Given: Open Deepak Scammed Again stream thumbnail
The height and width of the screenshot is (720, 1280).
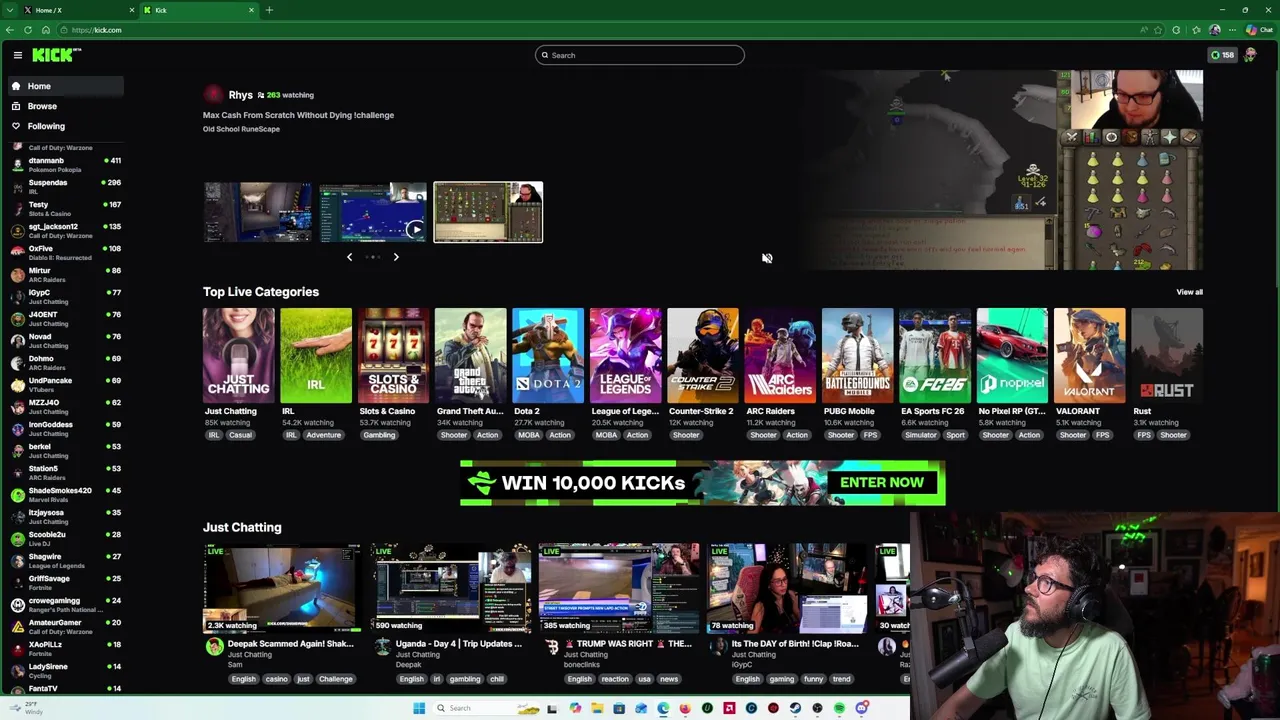Looking at the screenshot, I should pyautogui.click(x=282, y=589).
